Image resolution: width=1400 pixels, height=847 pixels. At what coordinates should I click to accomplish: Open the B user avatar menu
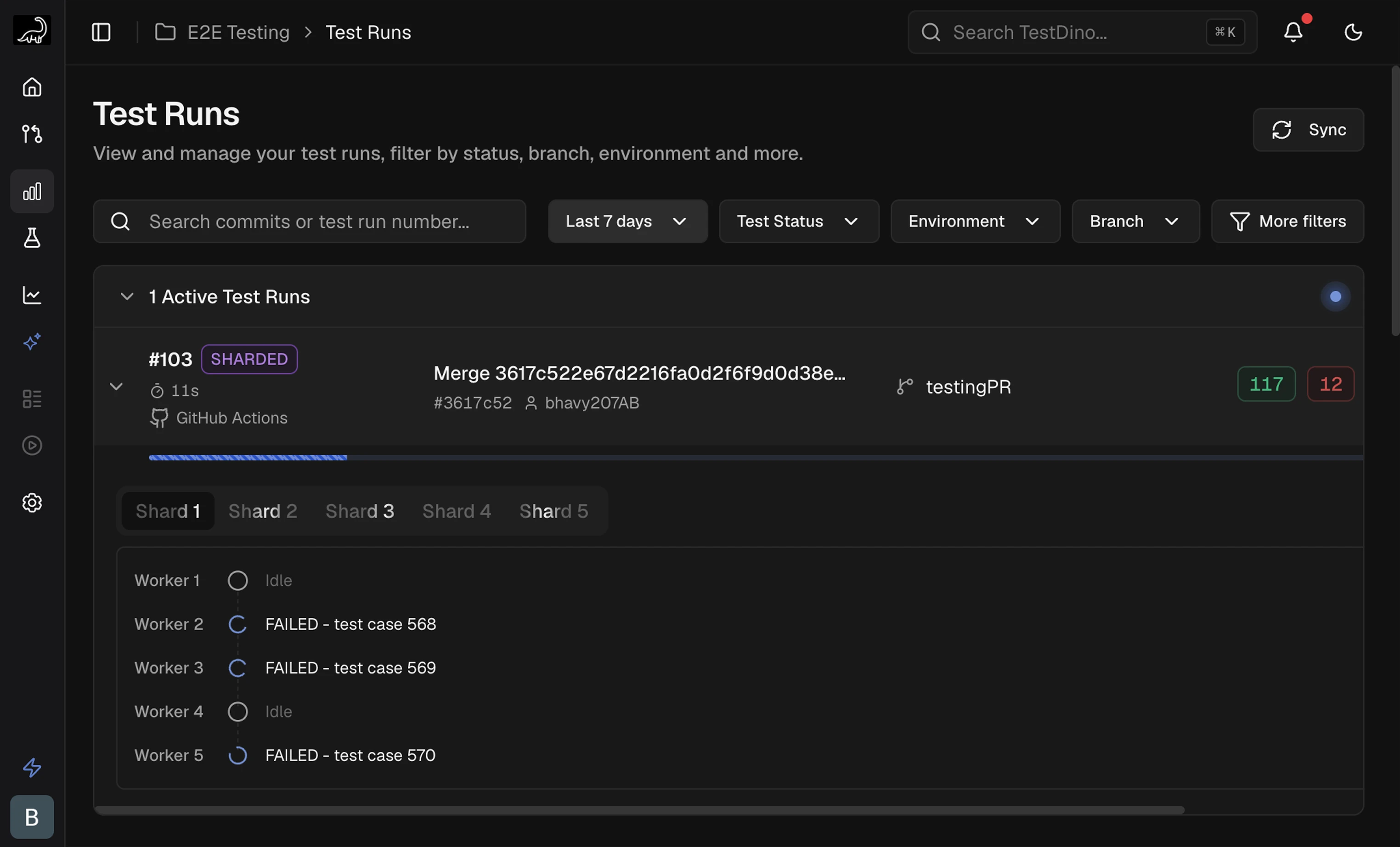(32, 817)
